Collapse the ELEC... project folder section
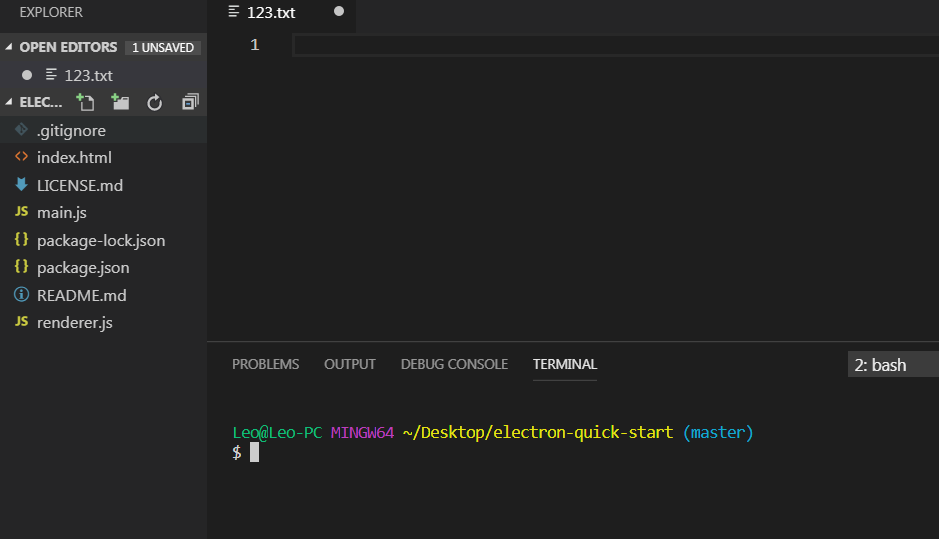The image size is (939, 539). tap(8, 102)
